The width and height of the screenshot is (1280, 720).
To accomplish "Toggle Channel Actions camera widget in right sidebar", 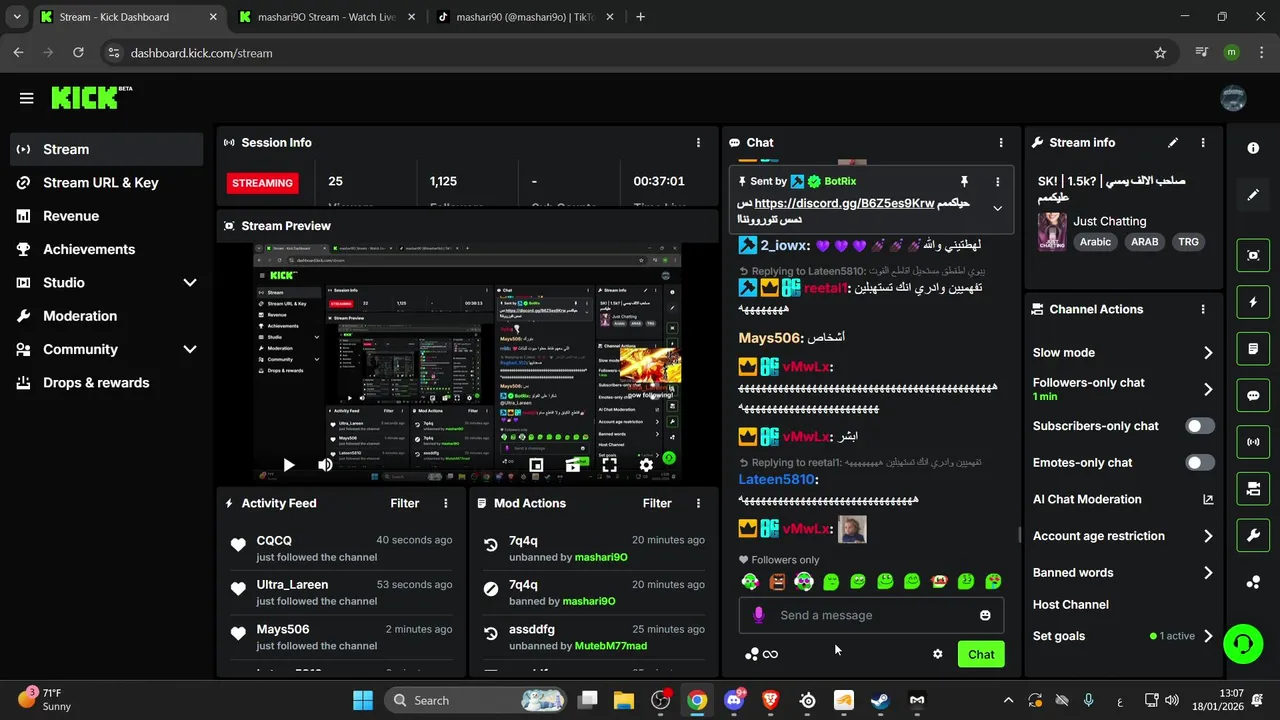I will (1253, 488).
